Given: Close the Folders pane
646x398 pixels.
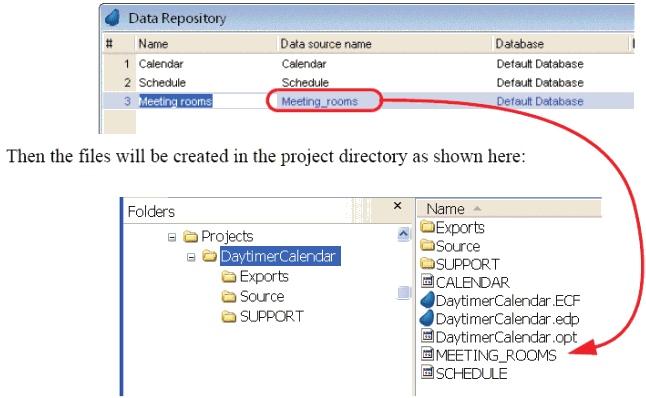Looking at the screenshot, I should (x=397, y=206).
